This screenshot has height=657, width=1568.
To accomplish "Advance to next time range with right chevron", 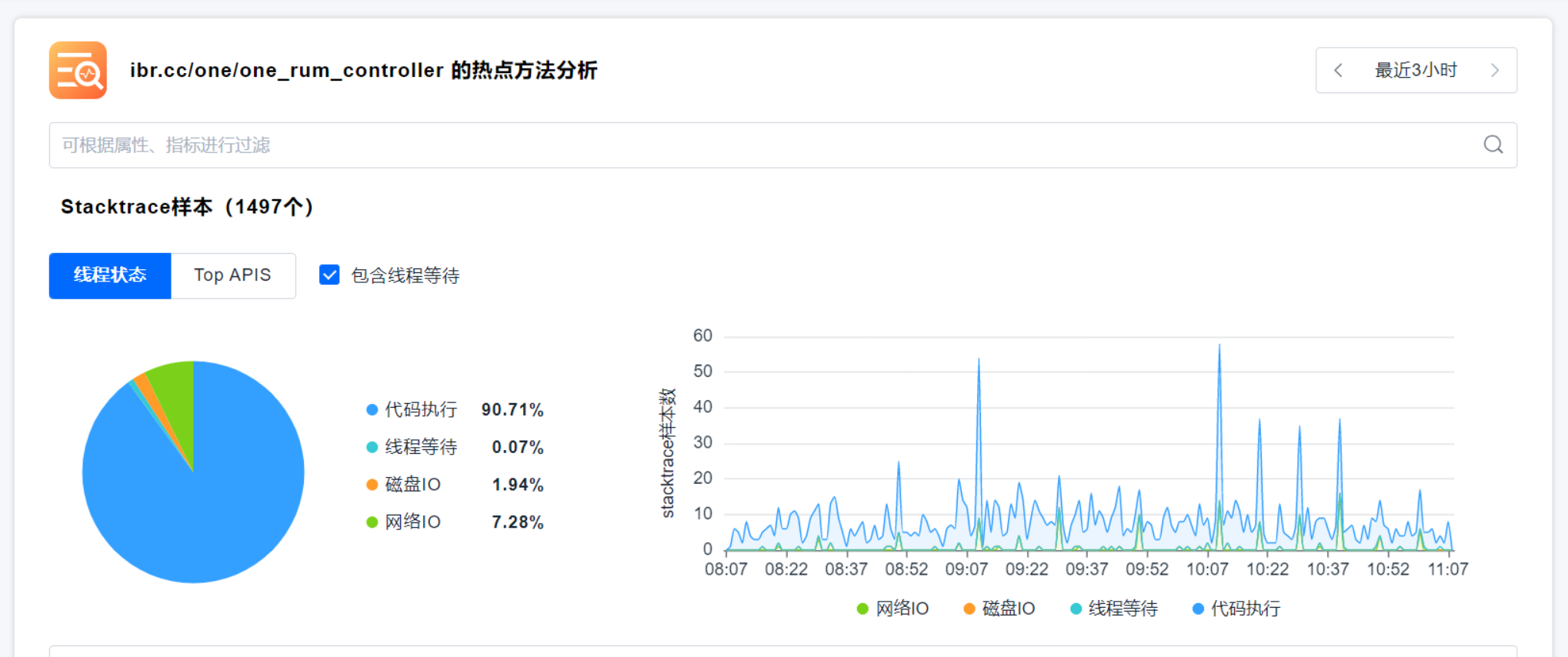I will click(1494, 71).
